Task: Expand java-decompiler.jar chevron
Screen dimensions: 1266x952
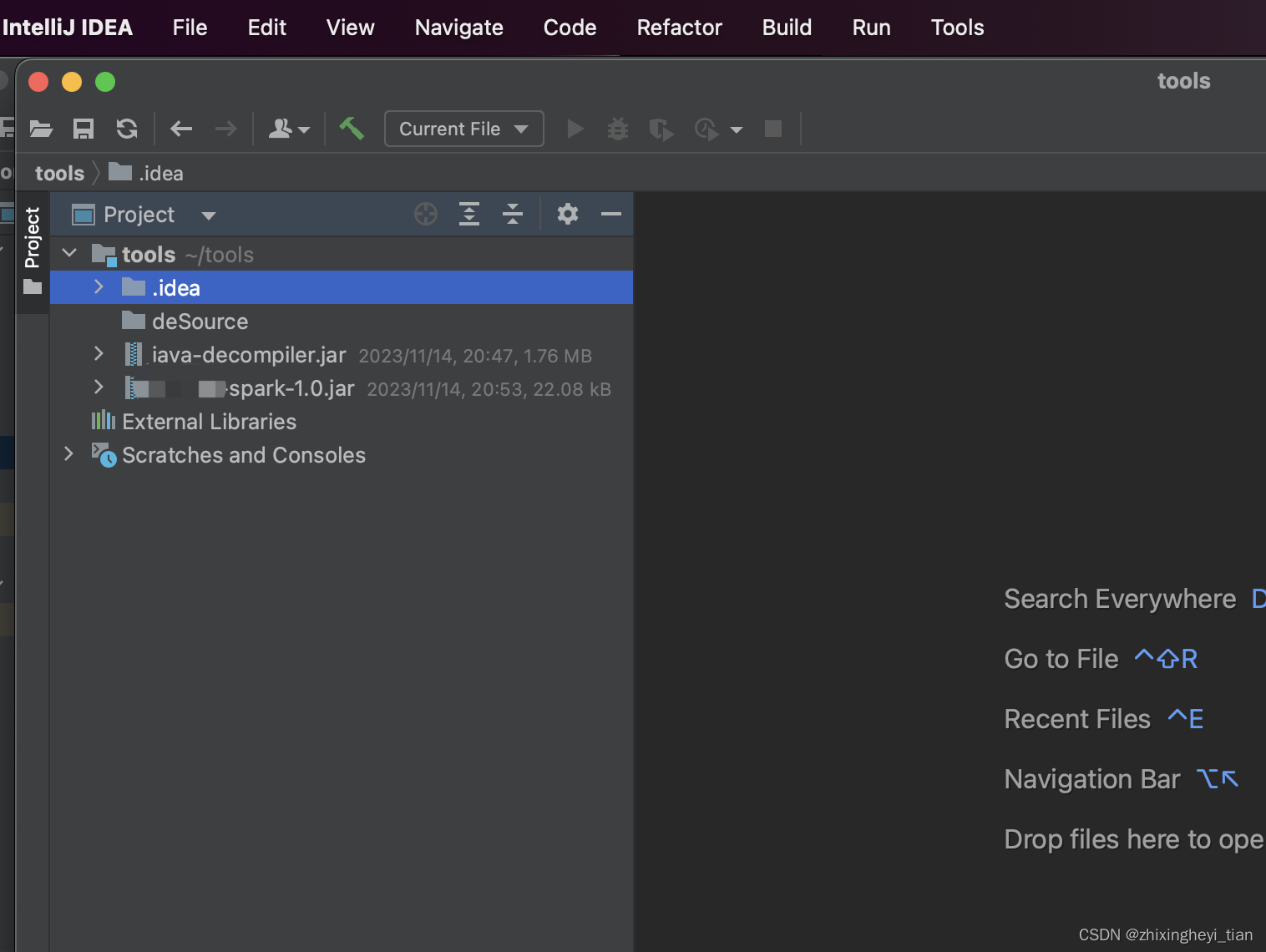Action: (99, 354)
